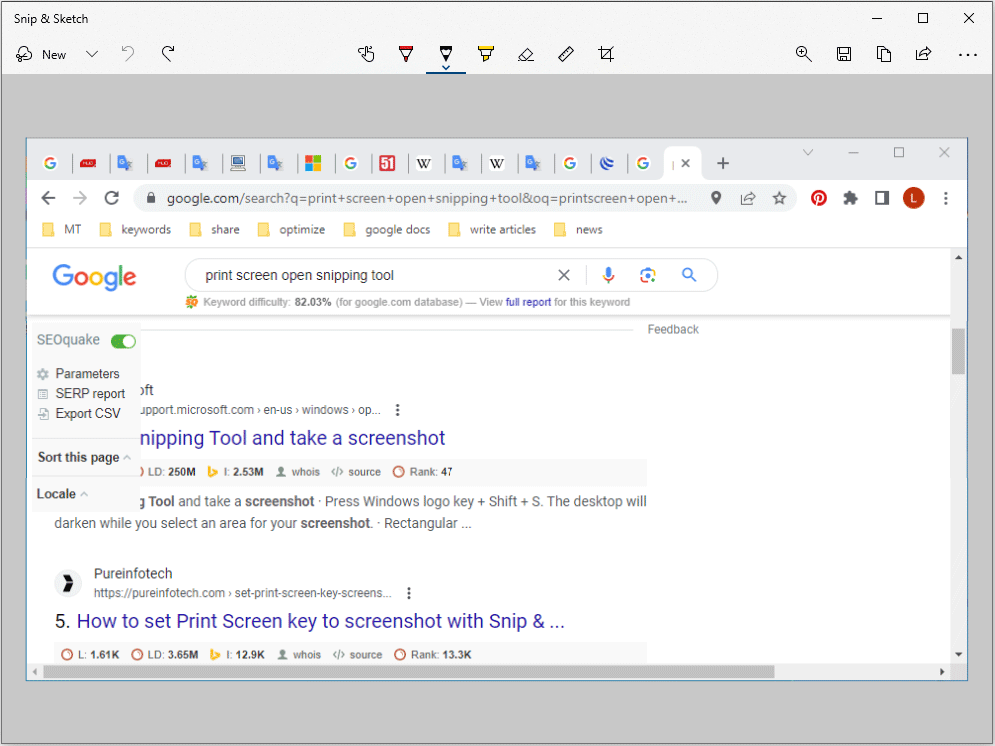Open the Snipping Tool and take a screenshot result
Viewport: 995px width, 746px height.
[x=292, y=438]
